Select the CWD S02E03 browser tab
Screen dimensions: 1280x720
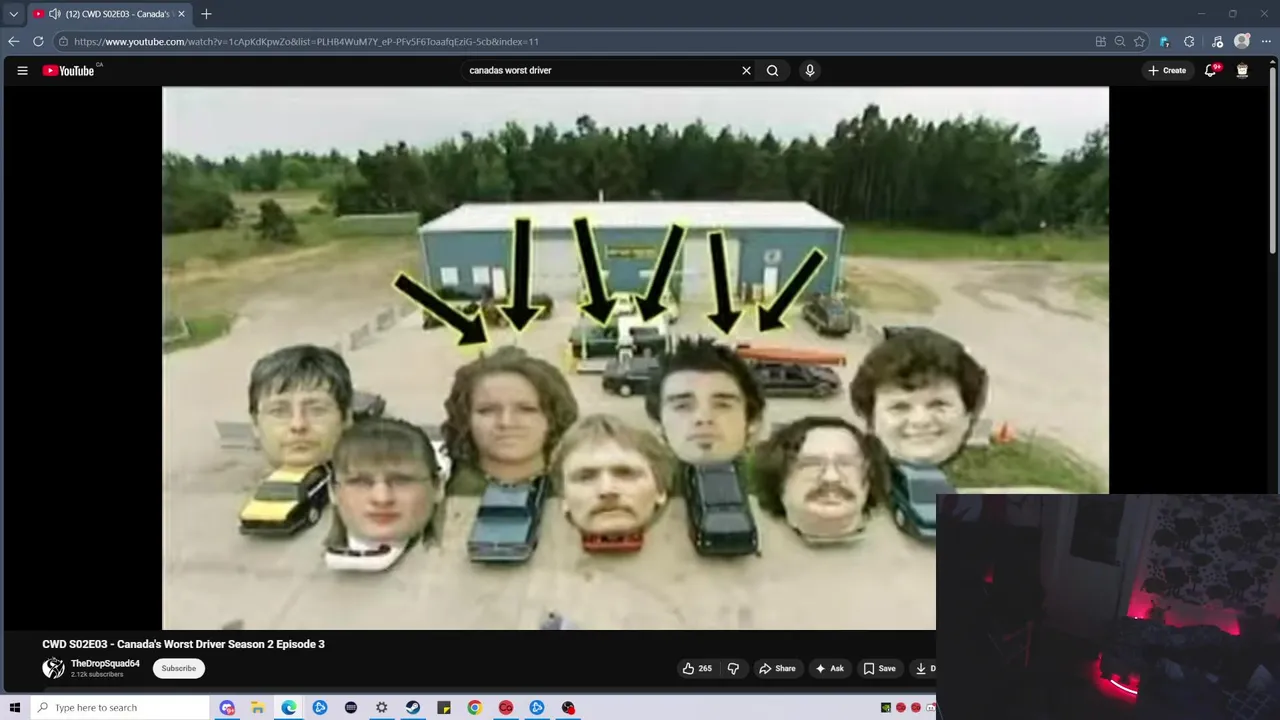[108, 14]
